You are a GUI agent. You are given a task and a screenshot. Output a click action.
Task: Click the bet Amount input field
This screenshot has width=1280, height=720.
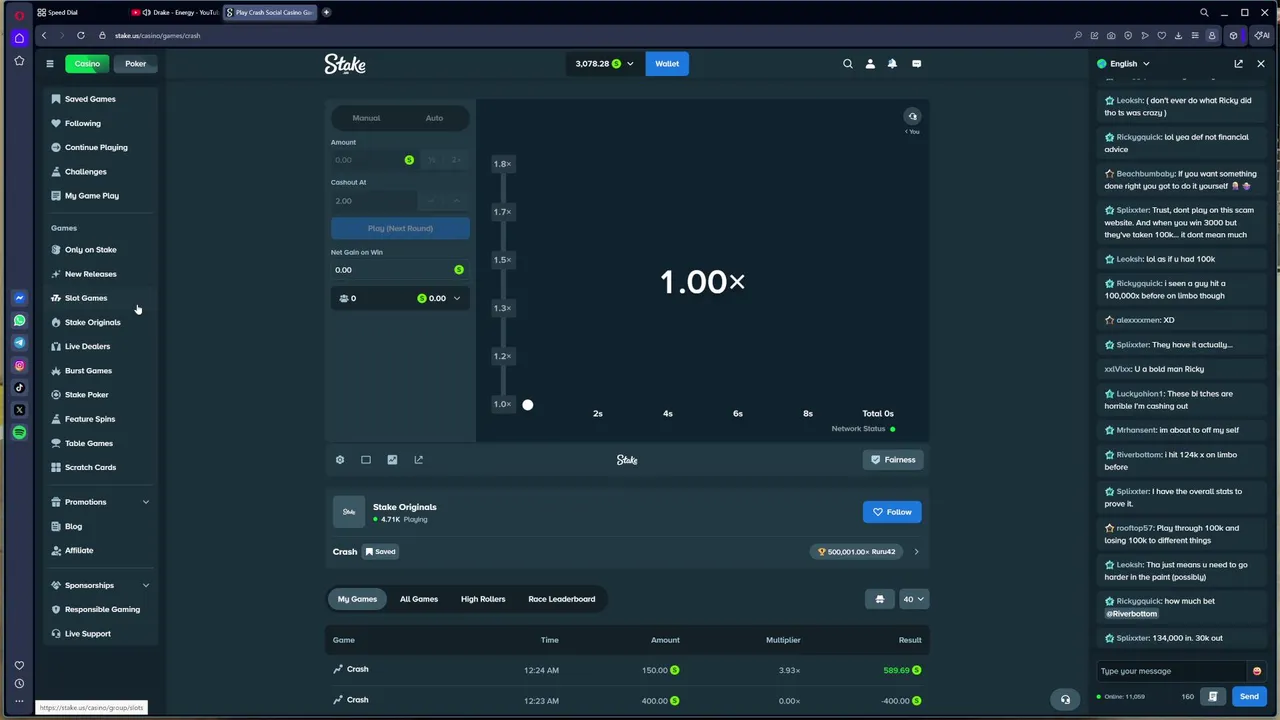tap(373, 160)
